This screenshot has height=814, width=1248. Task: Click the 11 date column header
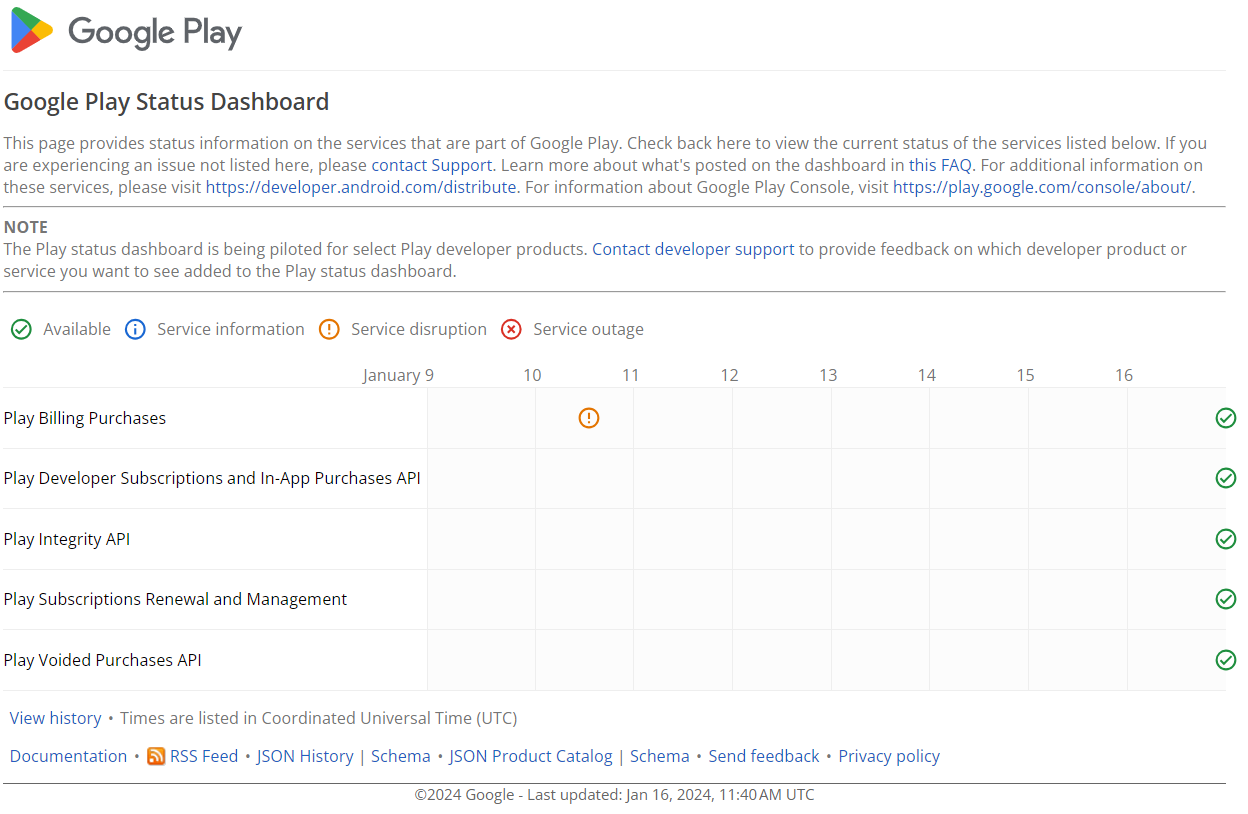coord(630,375)
